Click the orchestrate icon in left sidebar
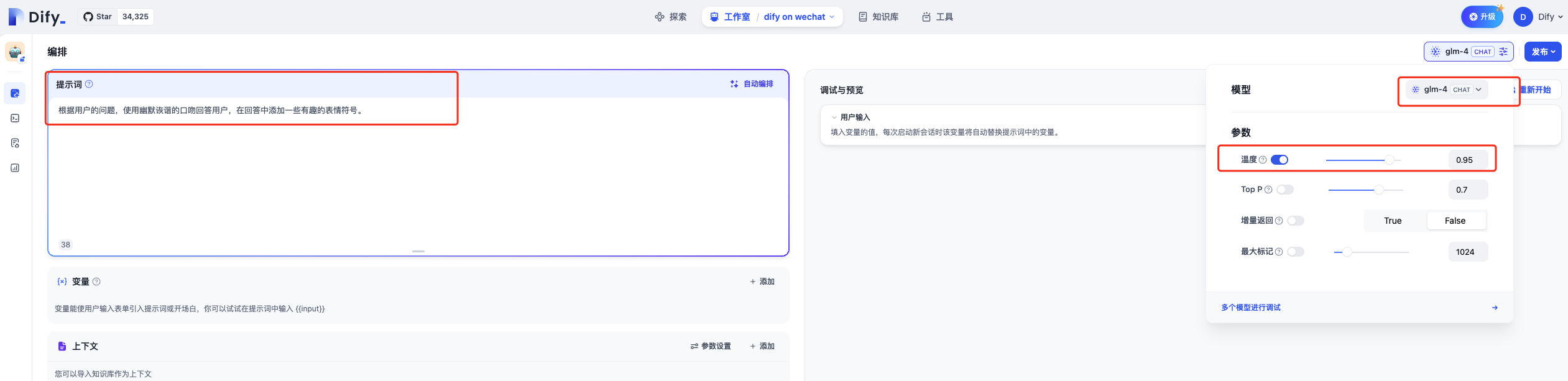Image resolution: width=1568 pixels, height=381 pixels. [x=15, y=93]
